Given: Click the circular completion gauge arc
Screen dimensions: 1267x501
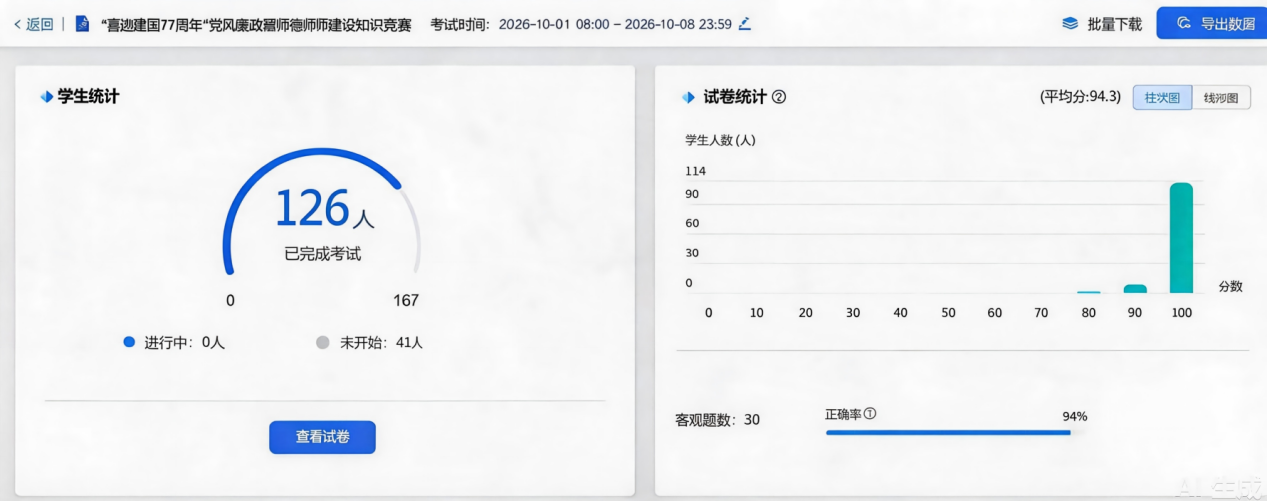Looking at the screenshot, I should pyautogui.click(x=322, y=211).
